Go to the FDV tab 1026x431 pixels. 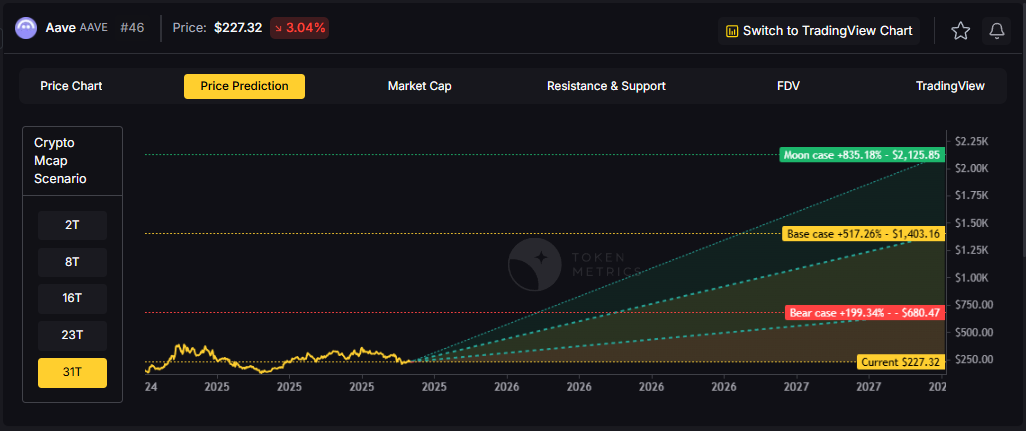pyautogui.click(x=788, y=86)
